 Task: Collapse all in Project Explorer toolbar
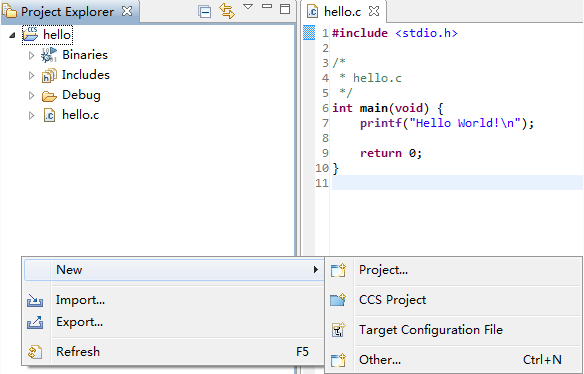tap(204, 11)
